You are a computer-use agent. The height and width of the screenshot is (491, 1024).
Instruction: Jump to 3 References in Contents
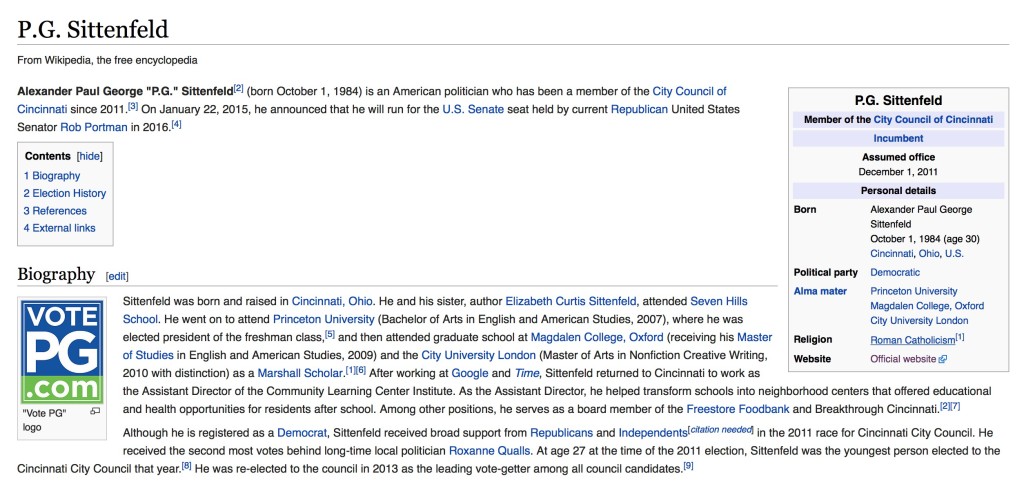55,211
